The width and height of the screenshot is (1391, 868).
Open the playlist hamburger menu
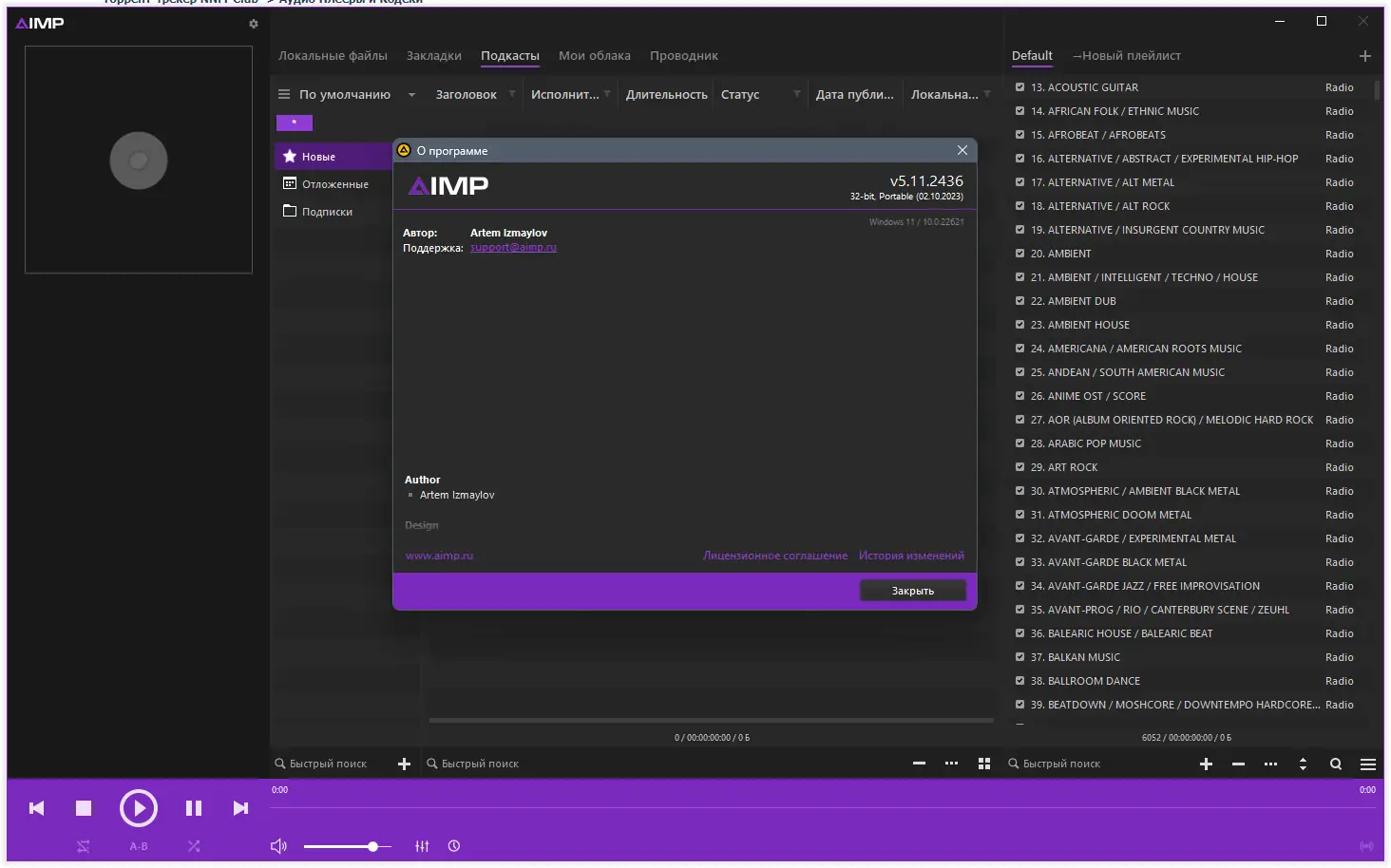tap(1368, 763)
